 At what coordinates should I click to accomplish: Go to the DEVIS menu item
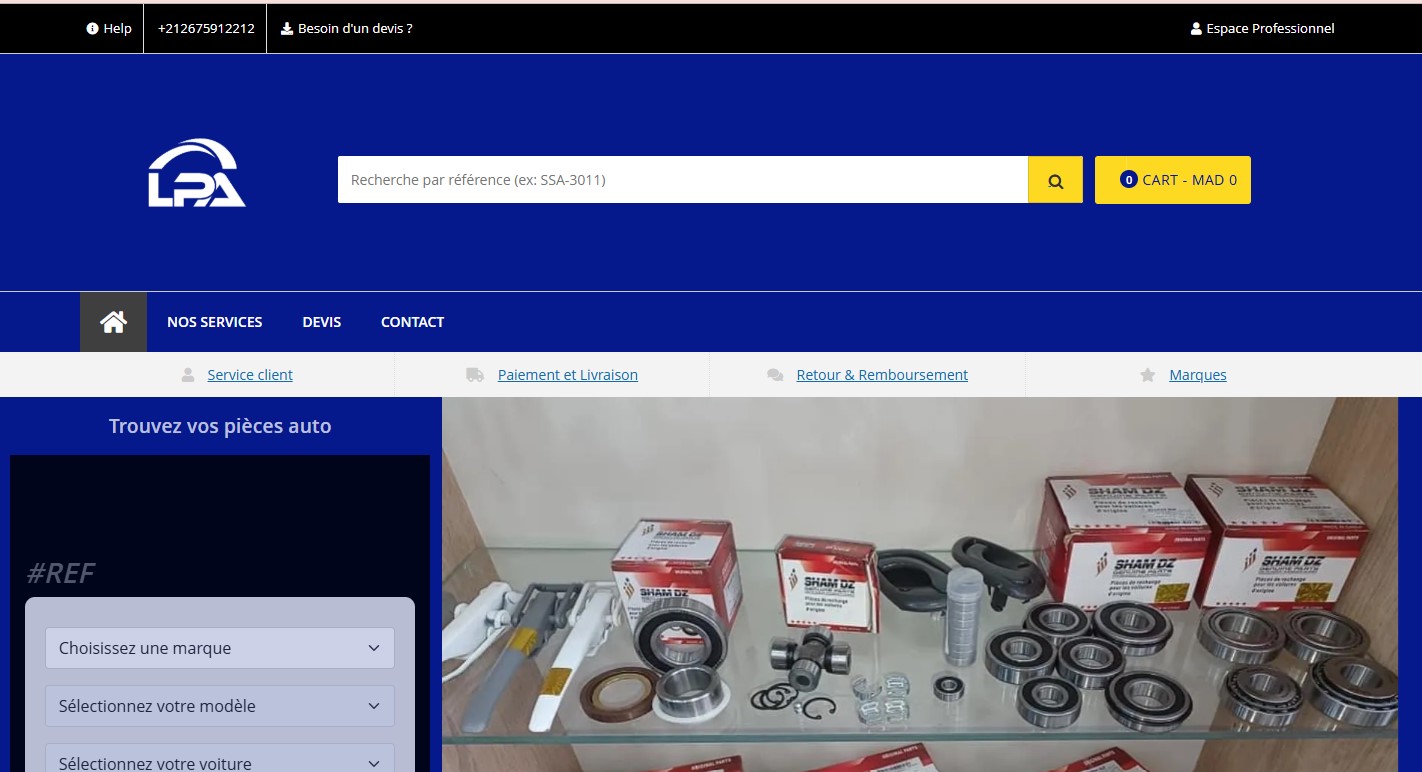click(322, 322)
